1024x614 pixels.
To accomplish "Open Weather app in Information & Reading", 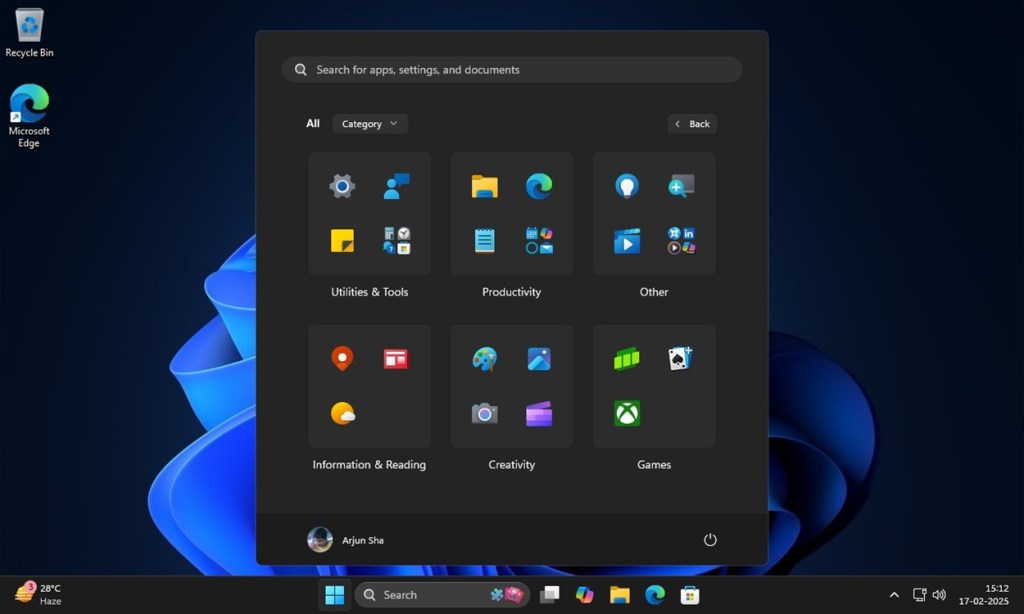I will click(x=343, y=413).
